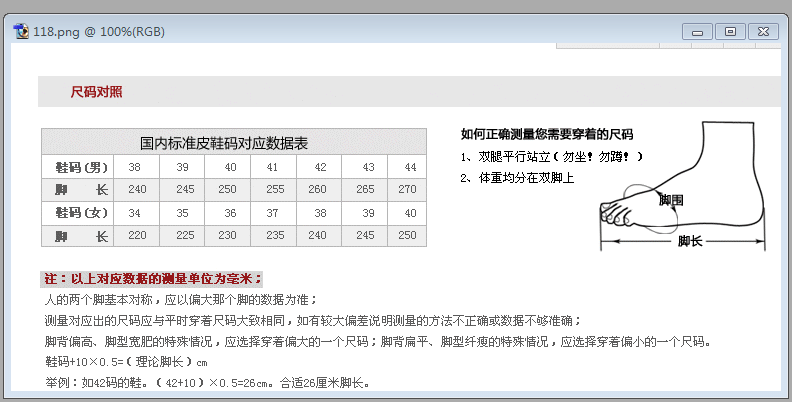Click women's shoe size cell 35
Screen dimensions: 792x402
point(182,213)
